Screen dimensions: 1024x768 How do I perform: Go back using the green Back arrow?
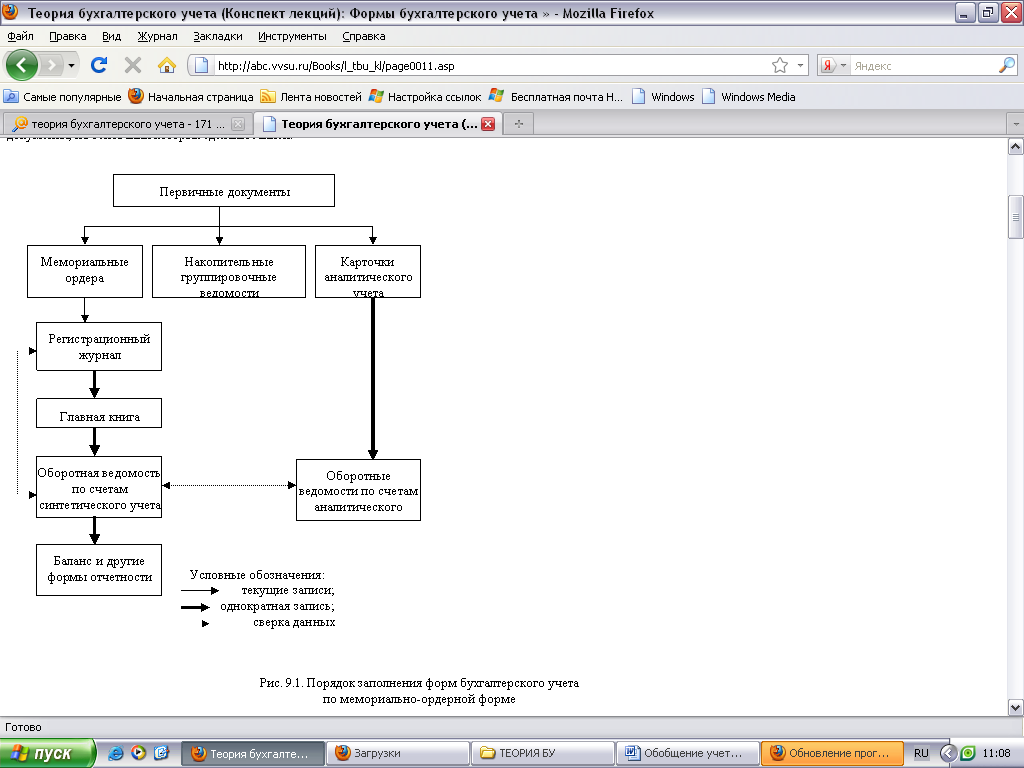[22, 65]
